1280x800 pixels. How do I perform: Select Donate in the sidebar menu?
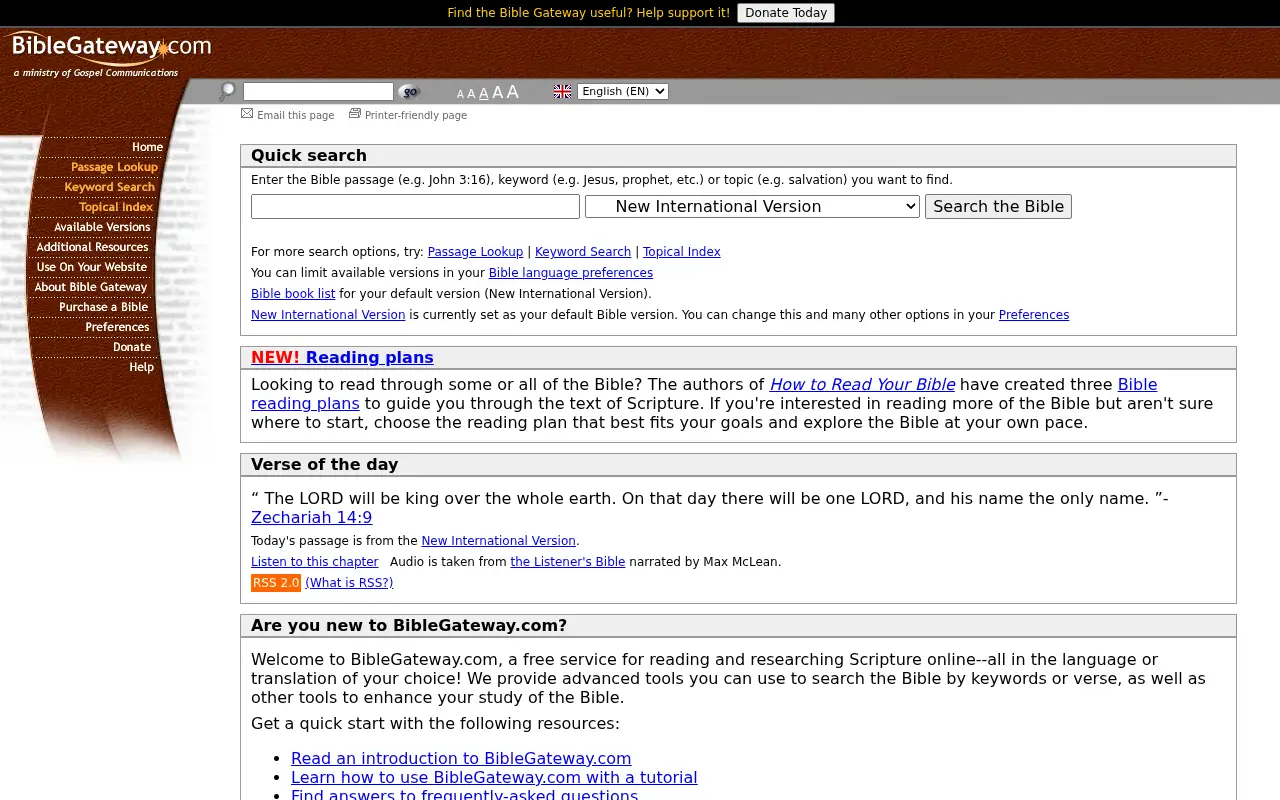132,347
